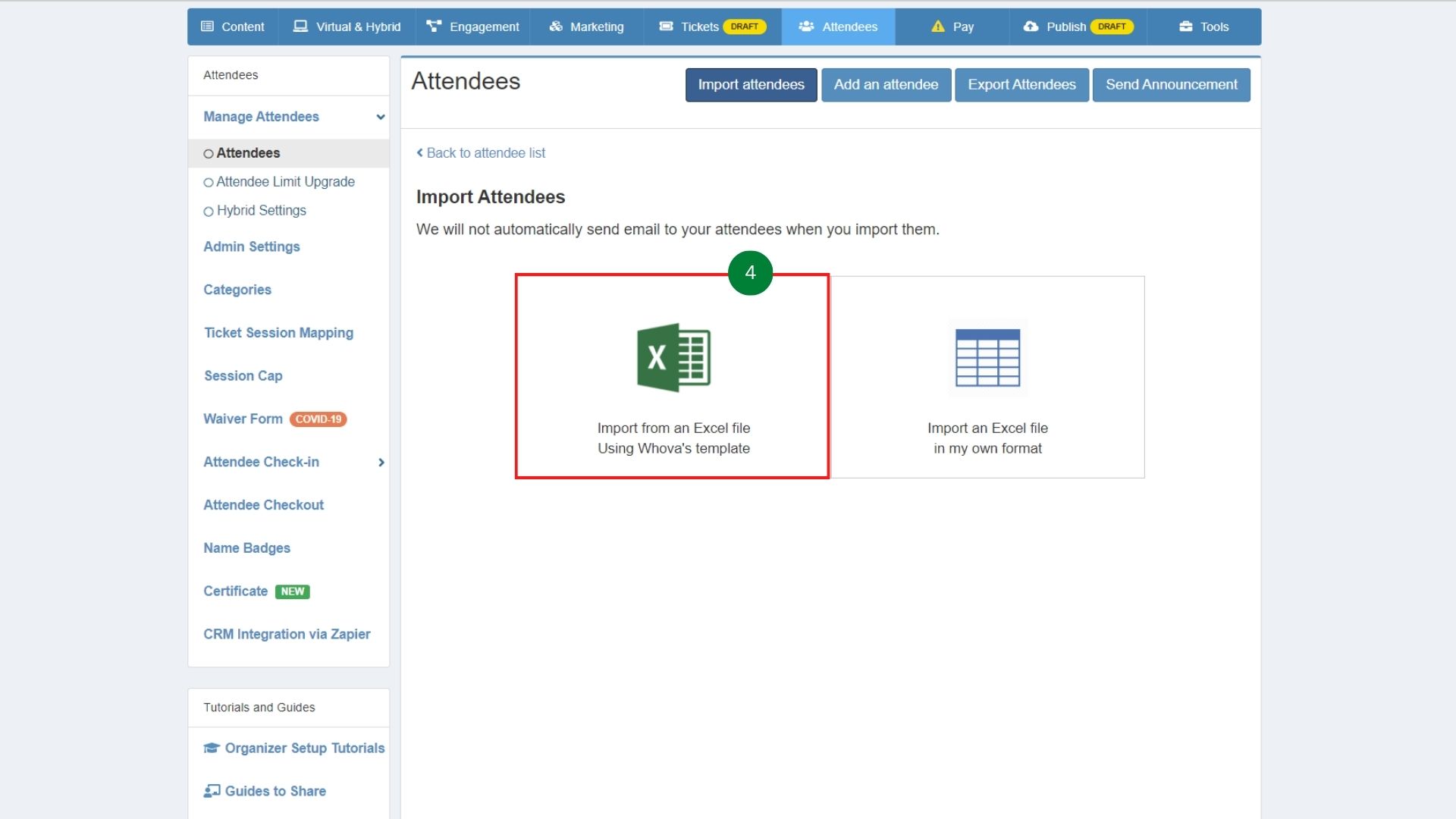This screenshot has height=819, width=1456.
Task: Click the Export Attendees button
Action: [1021, 85]
